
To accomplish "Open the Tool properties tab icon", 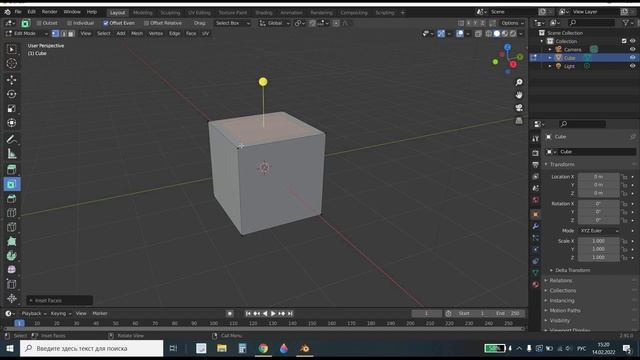I will coord(536,139).
